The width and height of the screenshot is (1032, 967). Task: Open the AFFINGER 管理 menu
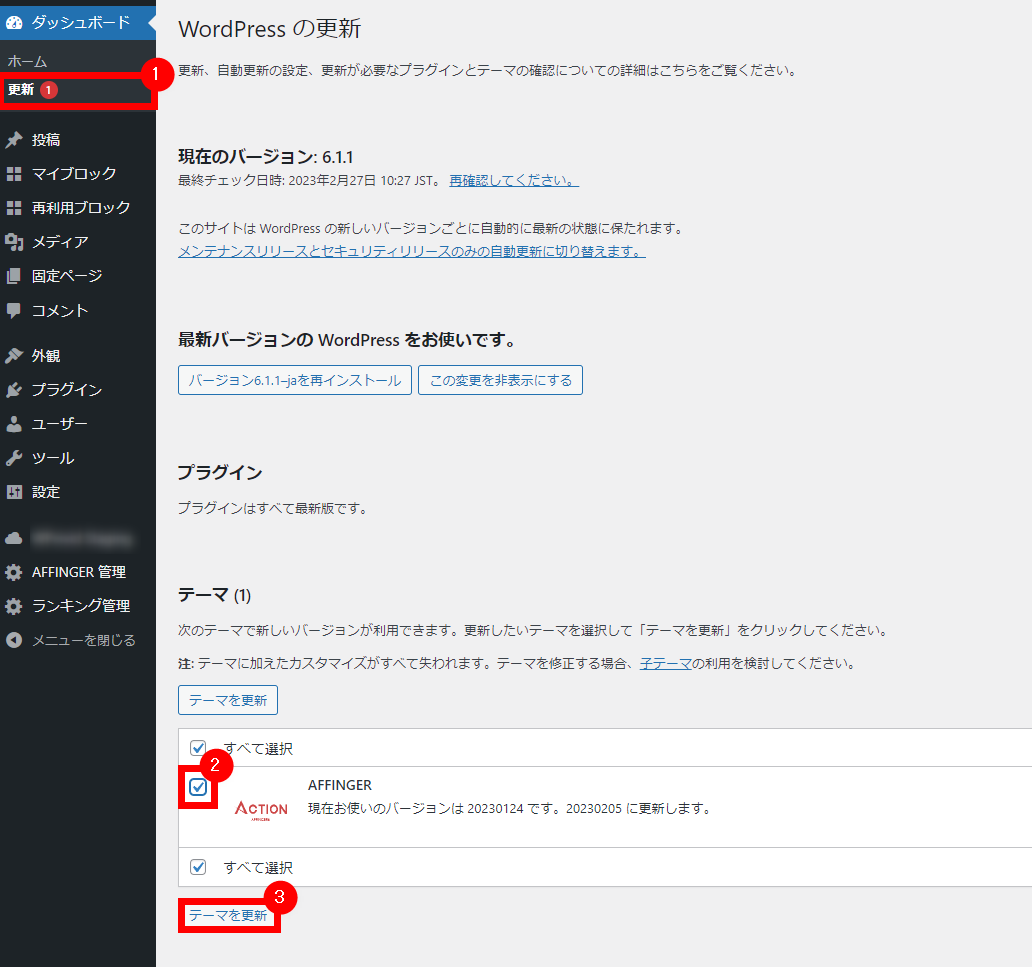[78, 572]
